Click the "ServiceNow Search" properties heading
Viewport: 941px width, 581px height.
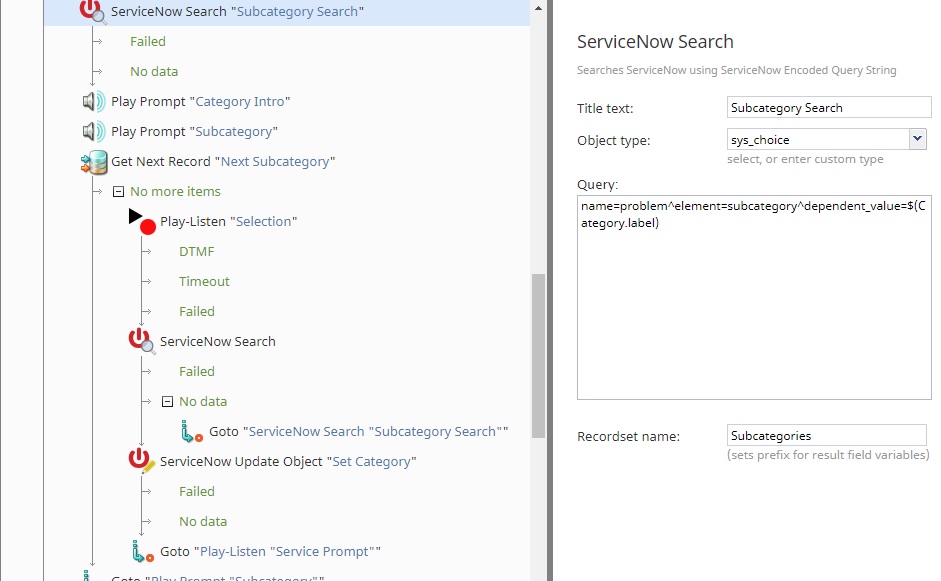[x=655, y=41]
